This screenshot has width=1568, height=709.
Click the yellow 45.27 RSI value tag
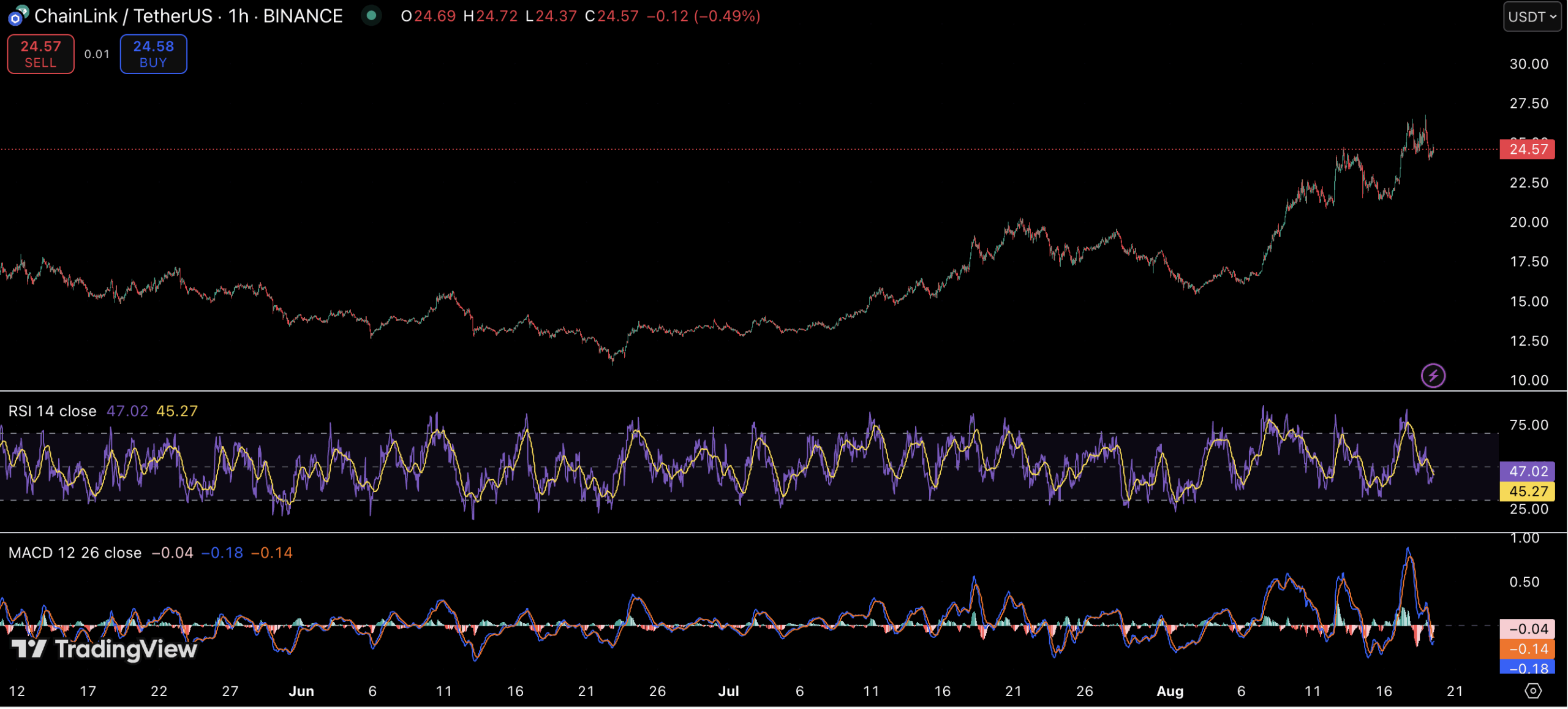point(1527,491)
